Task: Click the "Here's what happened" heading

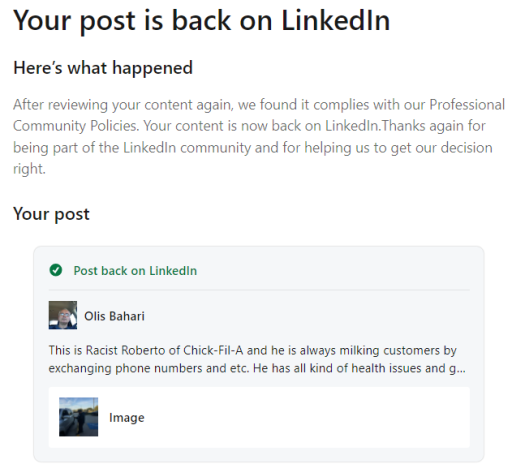Action: [x=103, y=68]
